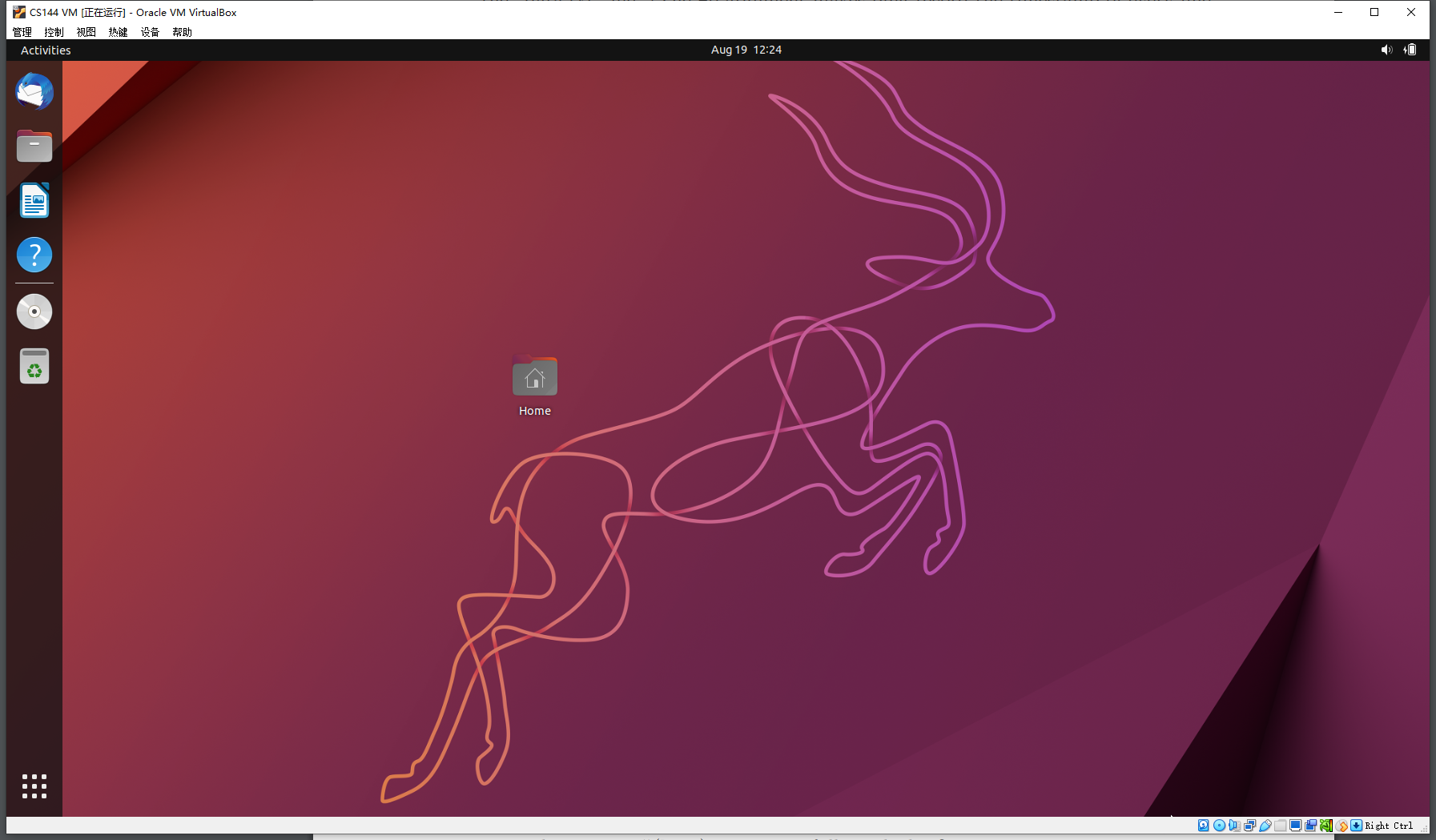
Task: Launch the Files manager from the dock
Action: point(34,146)
